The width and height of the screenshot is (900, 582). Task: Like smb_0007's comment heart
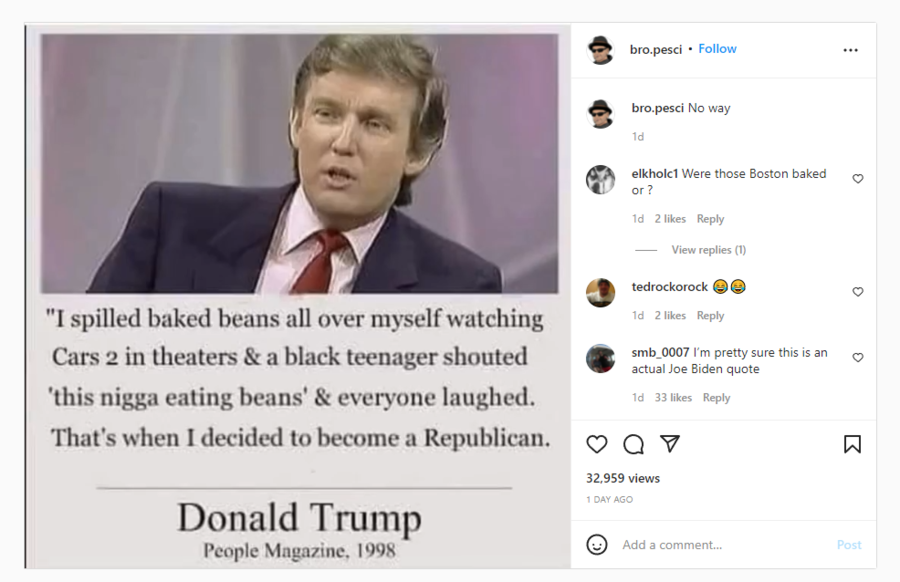click(x=858, y=357)
